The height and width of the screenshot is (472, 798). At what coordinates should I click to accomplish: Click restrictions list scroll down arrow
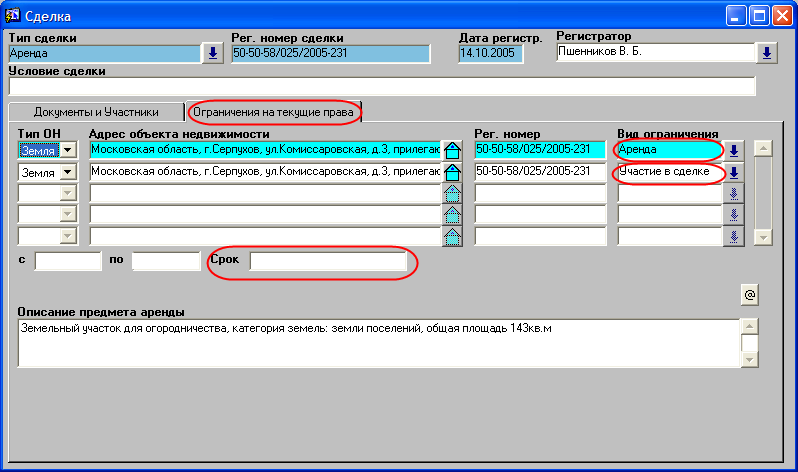click(x=763, y=237)
